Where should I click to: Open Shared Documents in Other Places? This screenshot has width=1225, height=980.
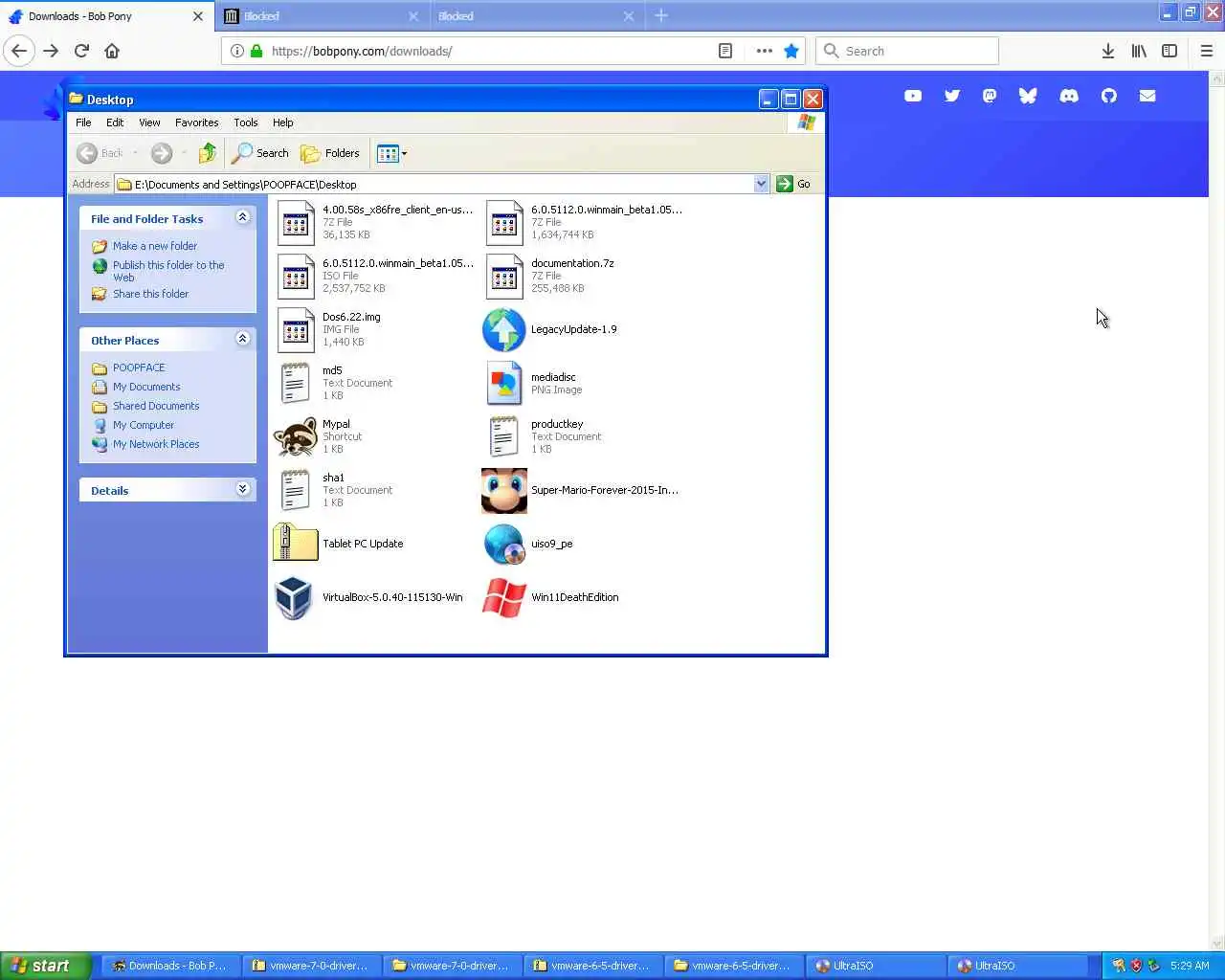156,406
